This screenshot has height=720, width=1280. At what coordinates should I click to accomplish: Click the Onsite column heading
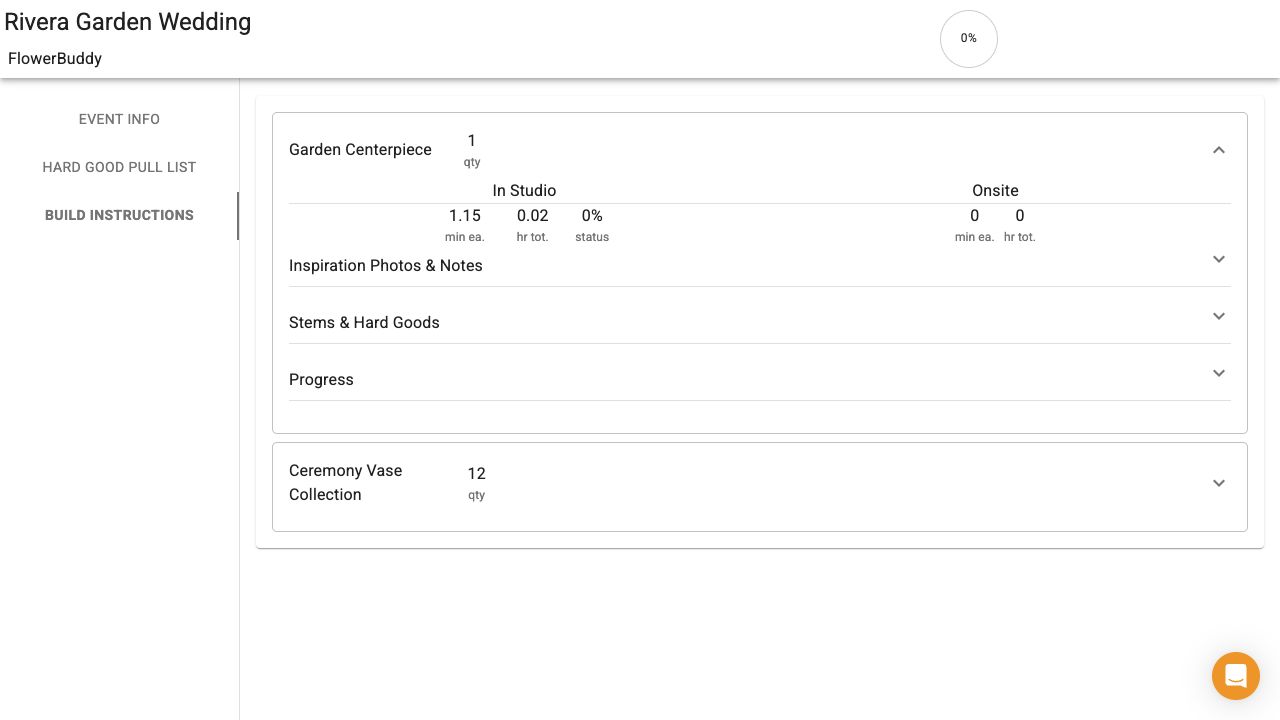tap(995, 191)
